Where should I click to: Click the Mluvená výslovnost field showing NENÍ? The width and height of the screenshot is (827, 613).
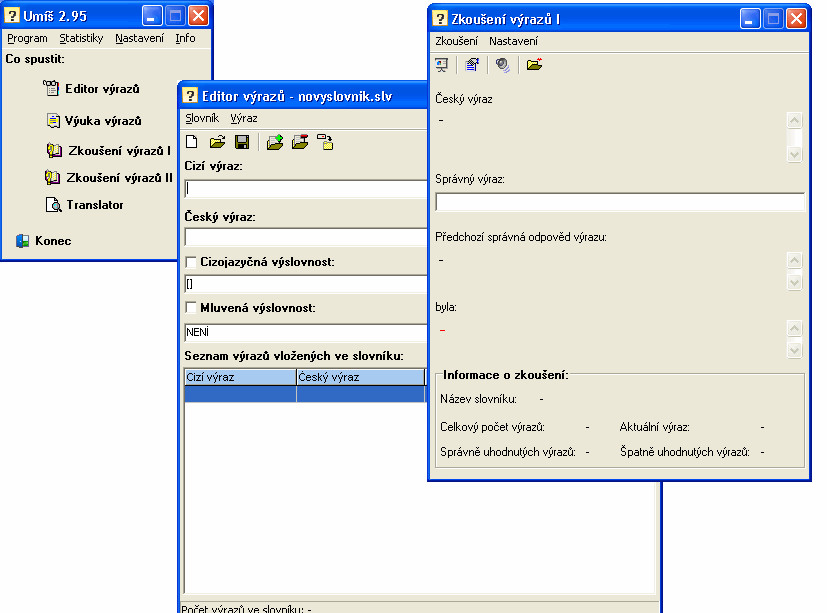[x=305, y=332]
